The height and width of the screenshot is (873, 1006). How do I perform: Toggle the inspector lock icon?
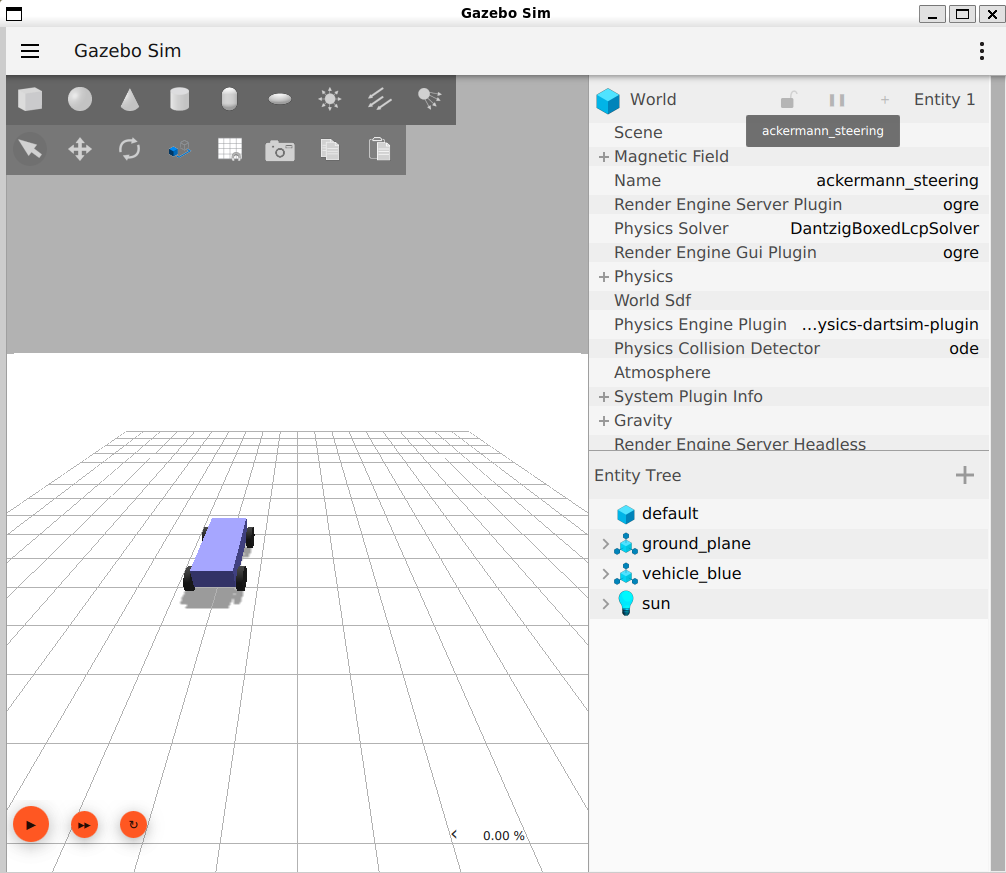[788, 100]
